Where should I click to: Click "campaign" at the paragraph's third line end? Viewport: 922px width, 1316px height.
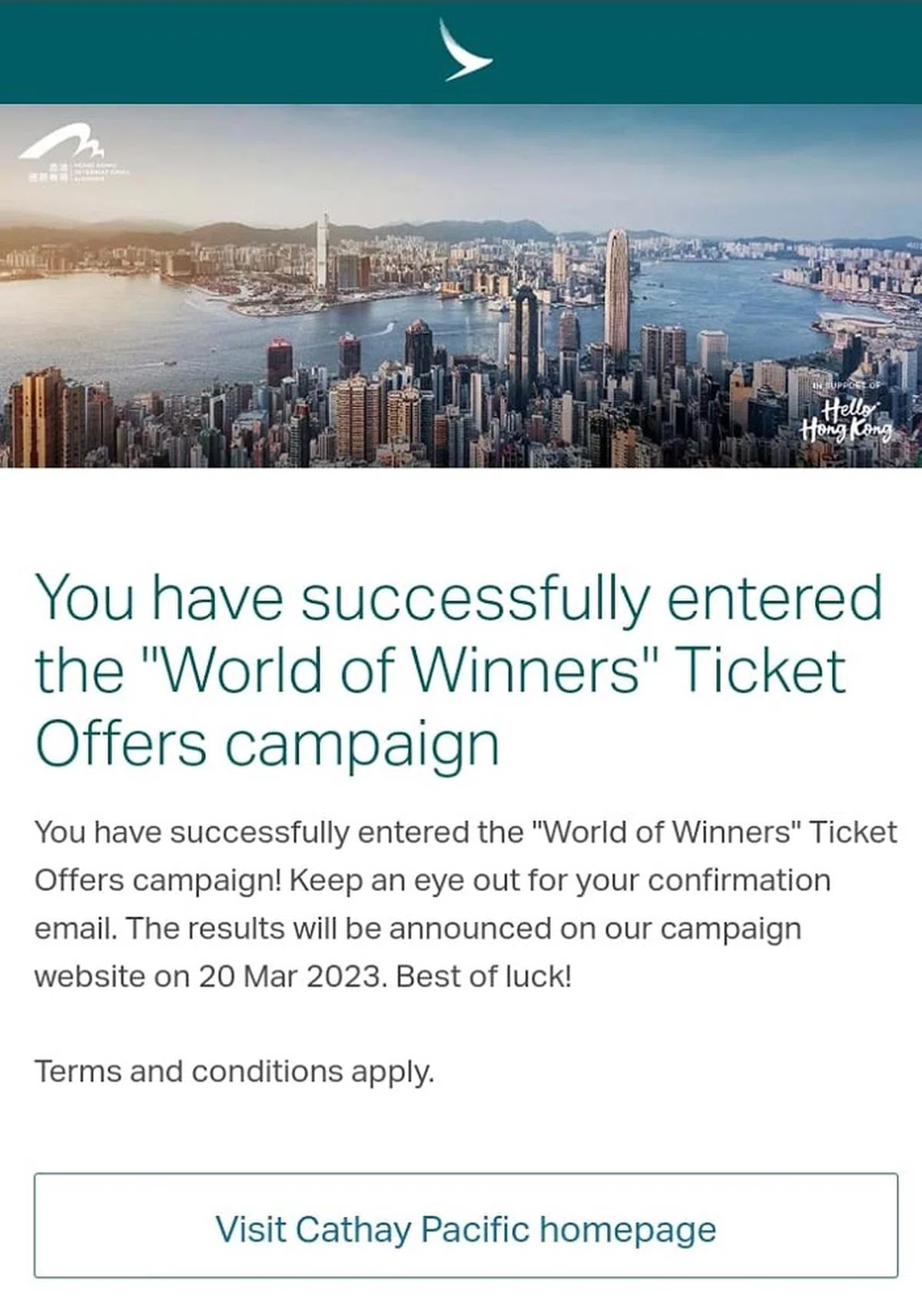[731, 929]
